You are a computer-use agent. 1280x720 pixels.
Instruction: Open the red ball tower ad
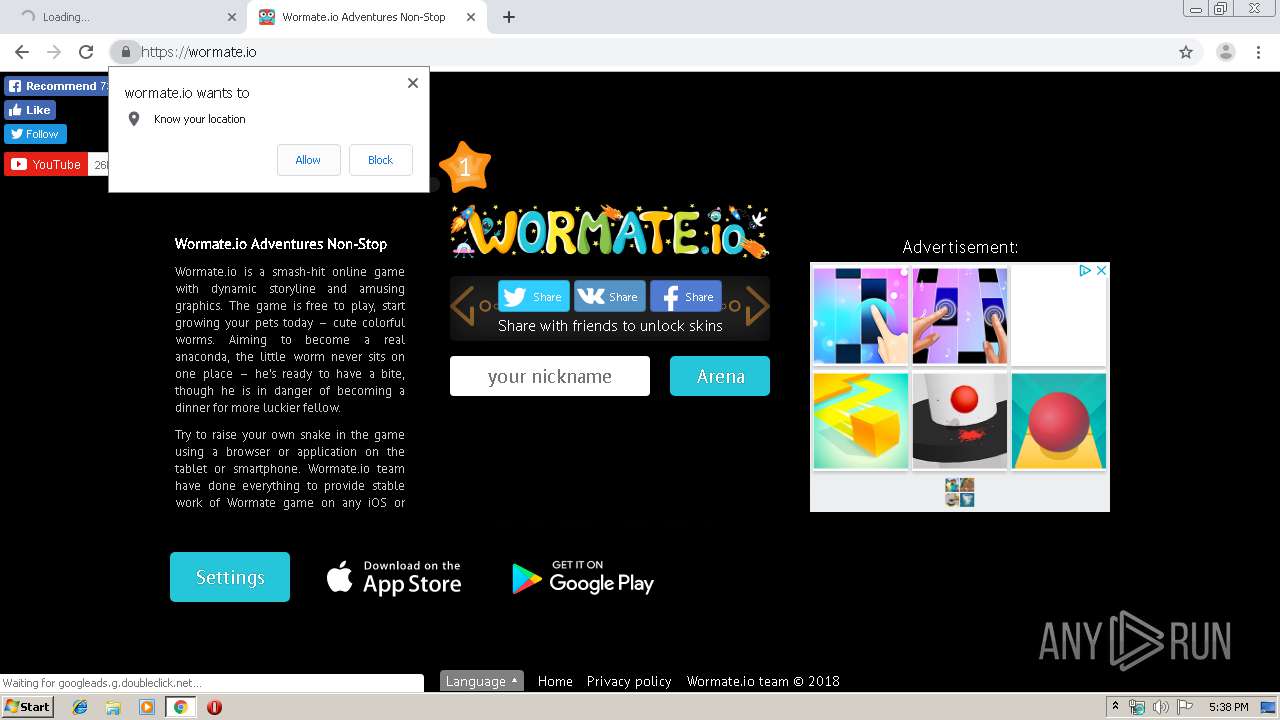(x=960, y=421)
